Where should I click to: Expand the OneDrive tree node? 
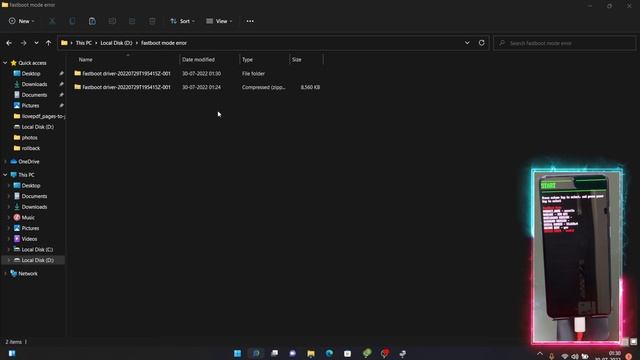point(5,162)
